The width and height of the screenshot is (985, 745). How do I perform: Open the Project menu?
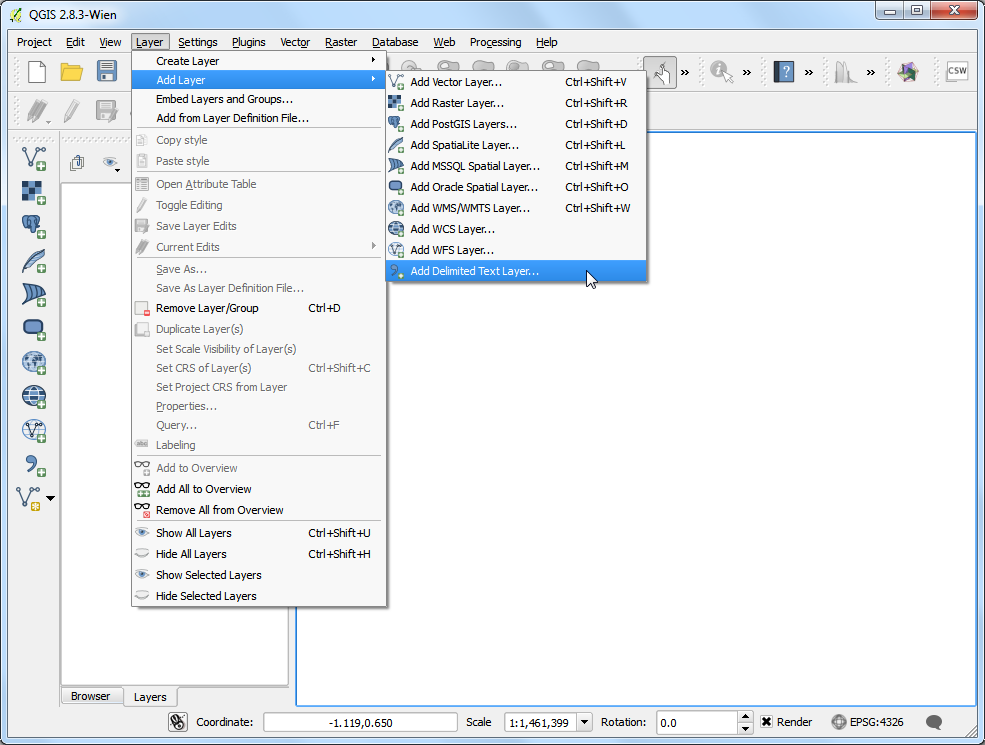[34, 42]
